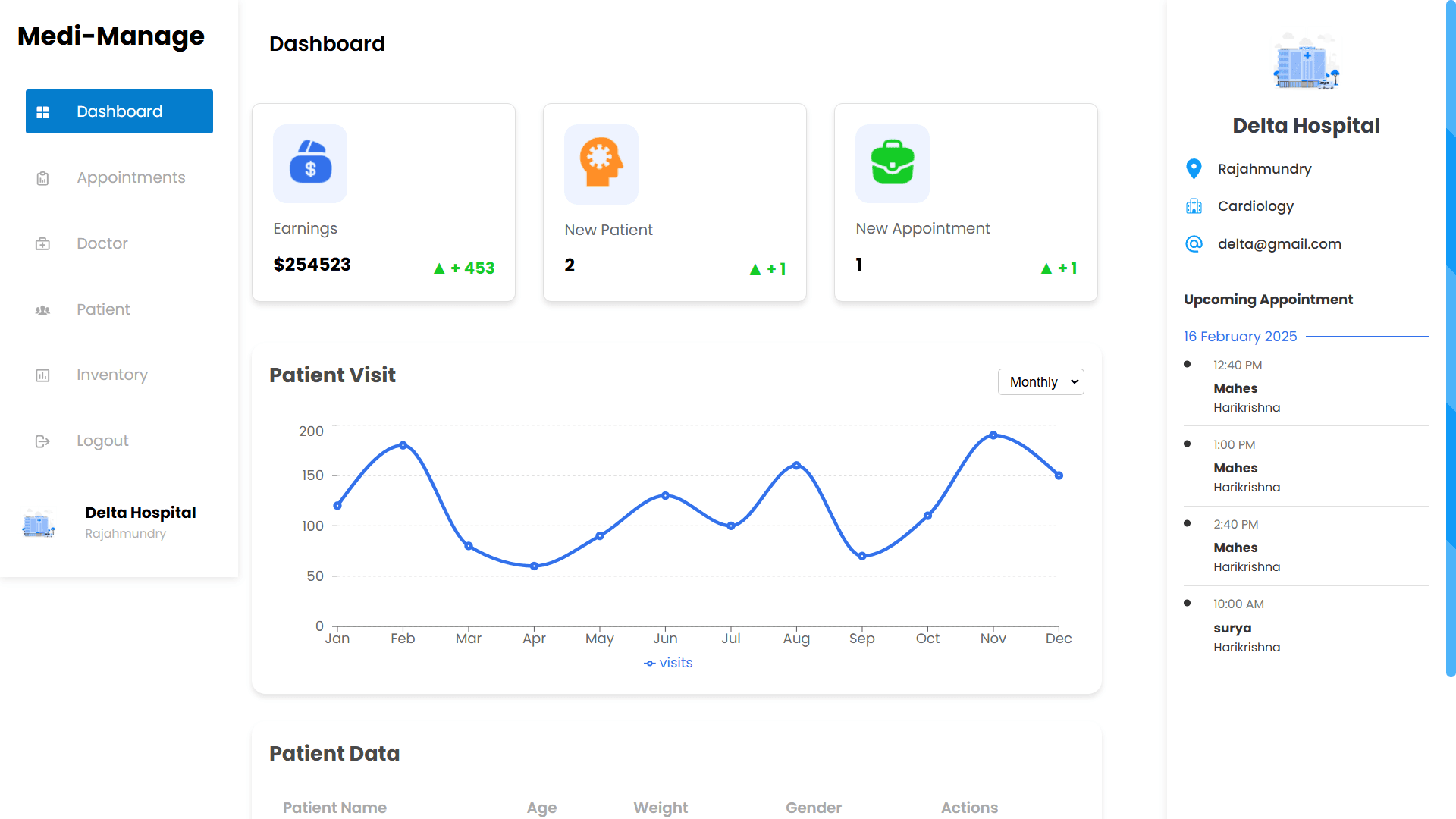Click the delta@gmail.com email text
Screen dimensions: 1456x819
click(1279, 244)
